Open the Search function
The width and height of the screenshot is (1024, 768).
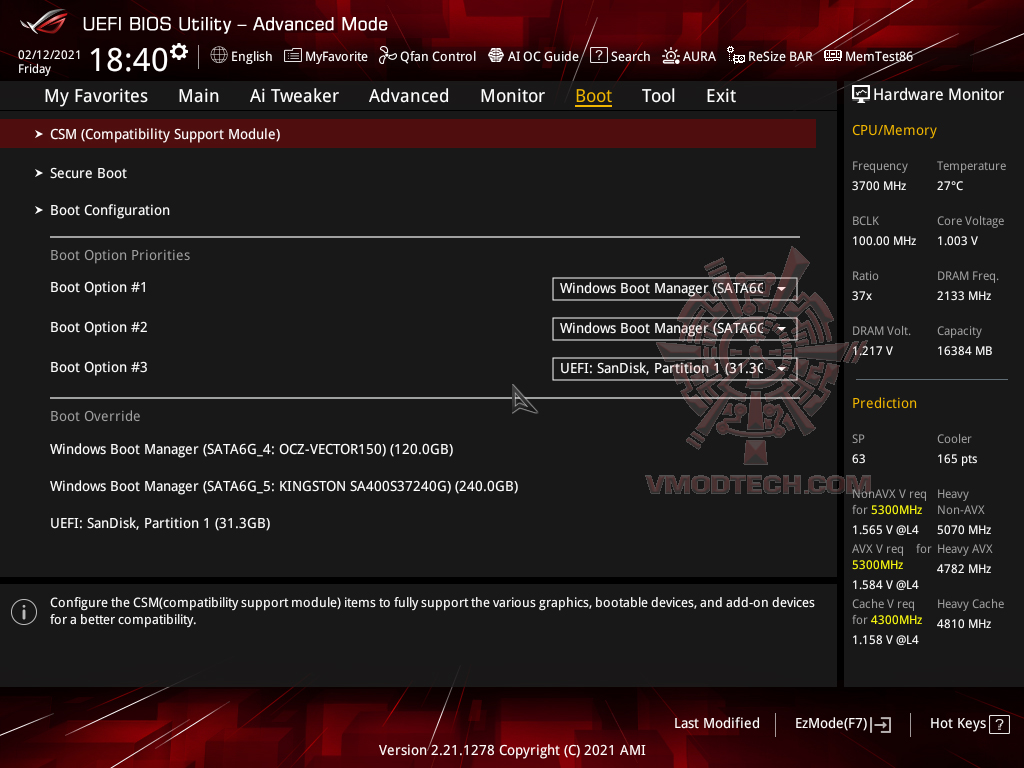tap(620, 56)
